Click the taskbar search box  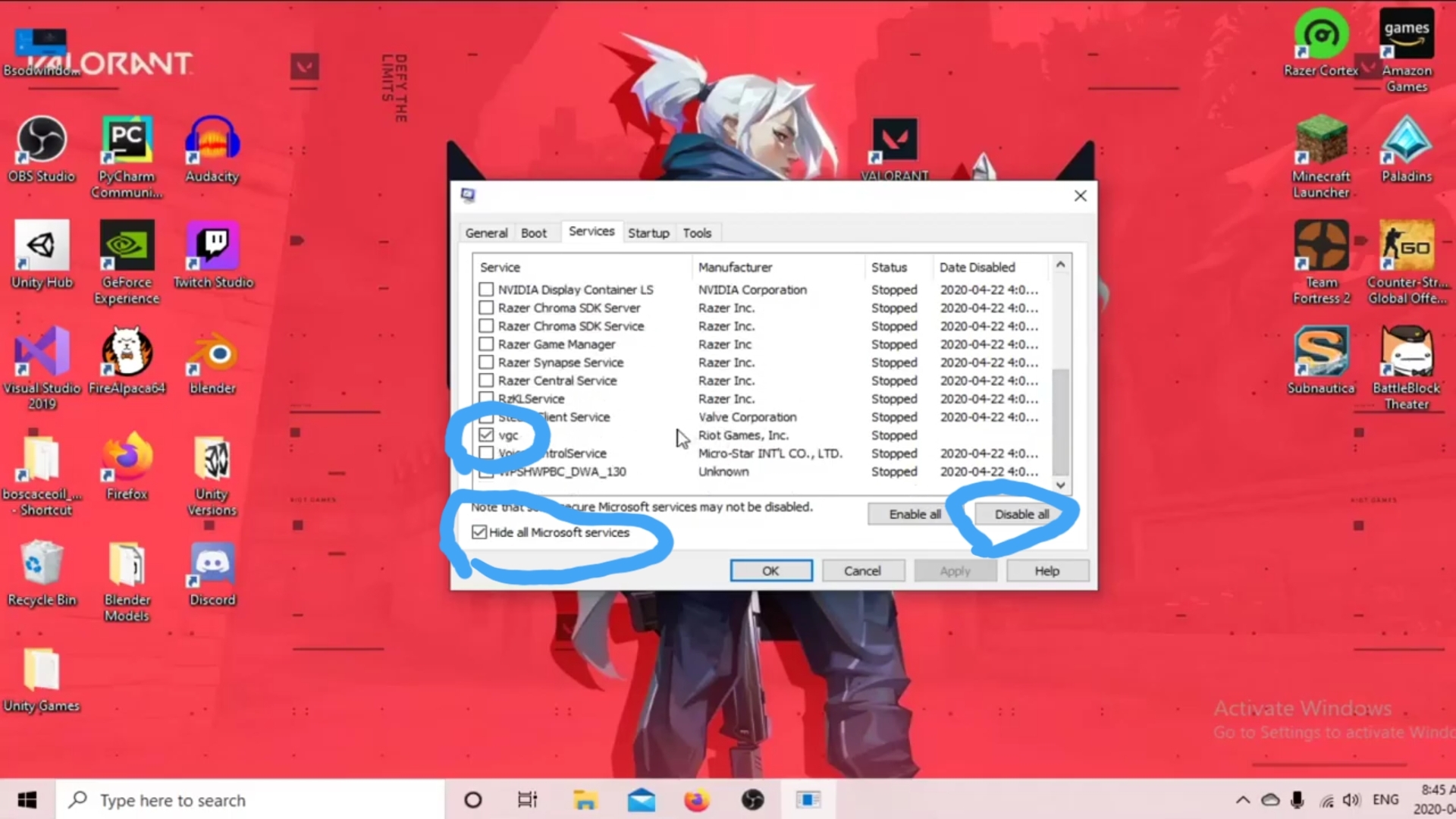(x=250, y=800)
